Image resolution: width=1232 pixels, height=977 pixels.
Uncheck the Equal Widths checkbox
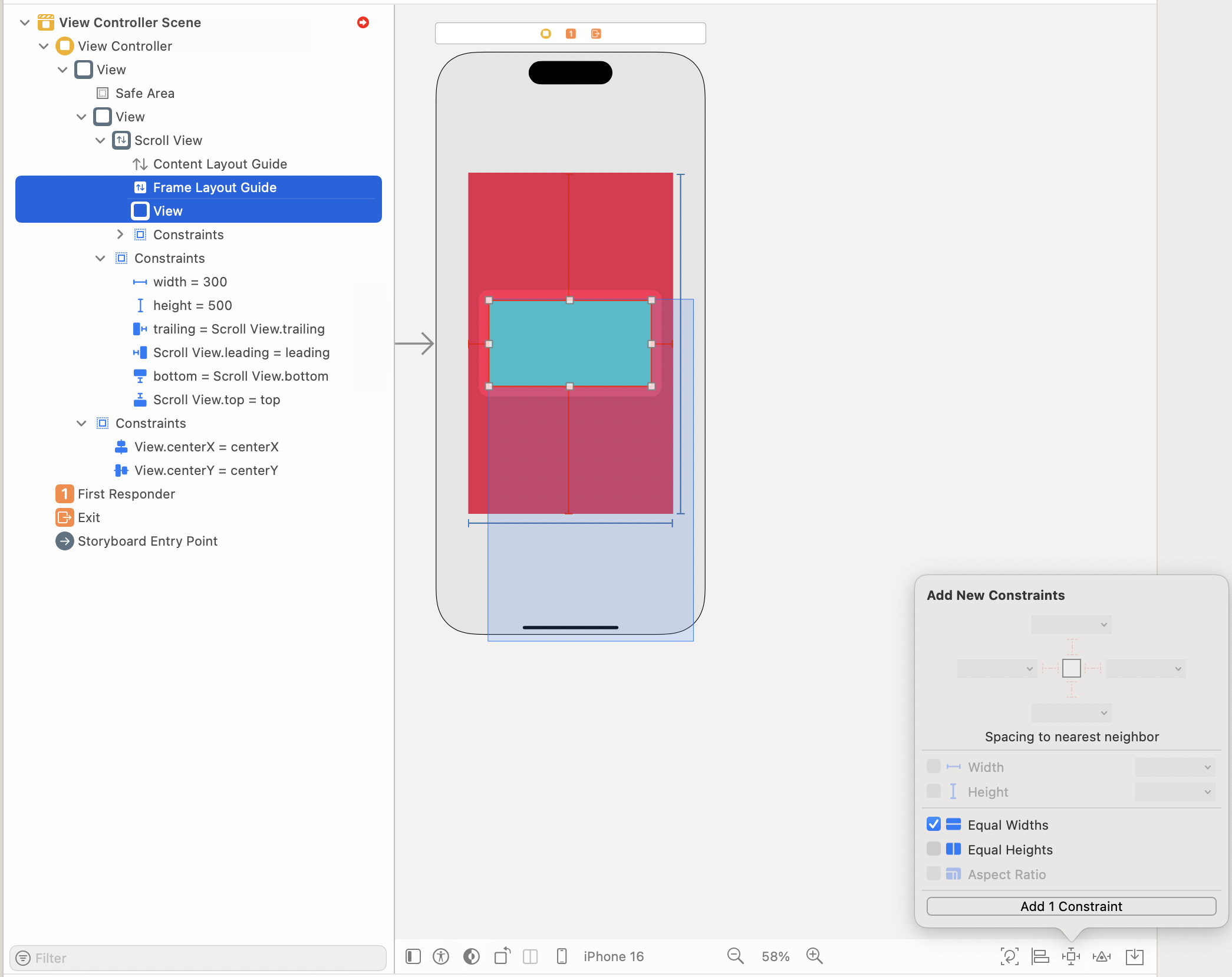[933, 824]
